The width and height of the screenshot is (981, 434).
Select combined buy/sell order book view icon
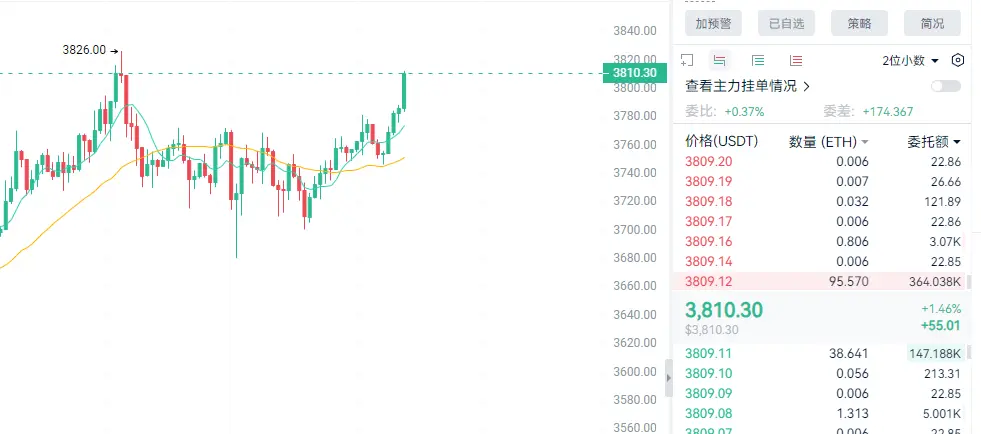(x=720, y=60)
